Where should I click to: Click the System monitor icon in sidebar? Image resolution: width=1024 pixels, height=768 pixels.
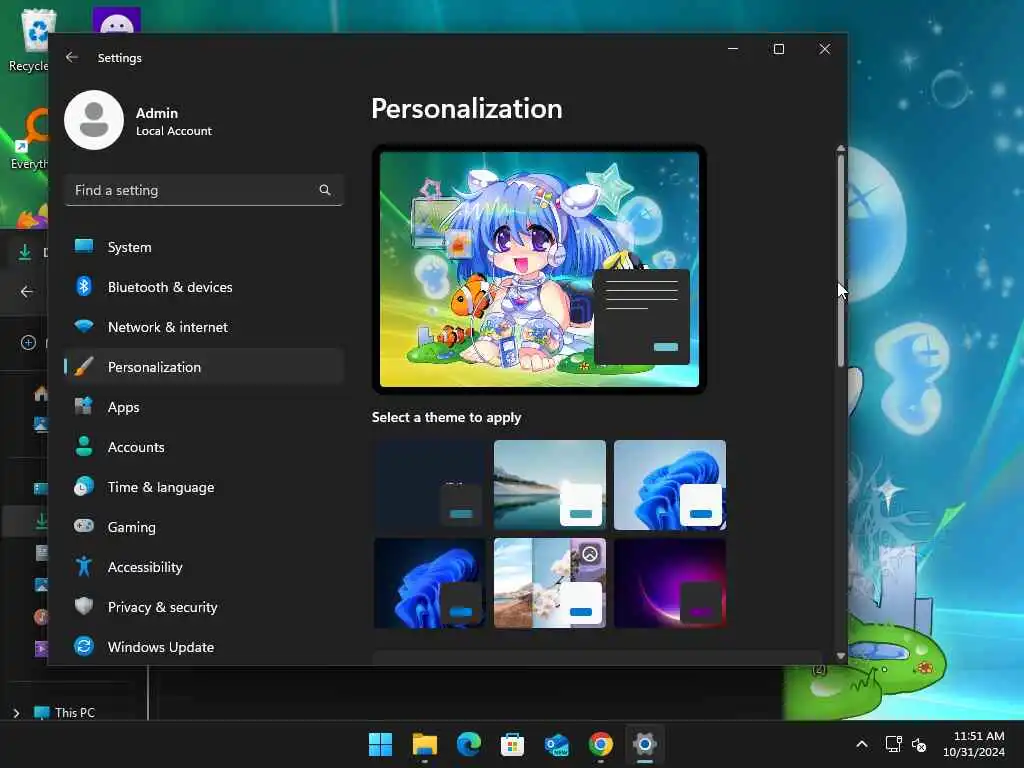pos(84,246)
